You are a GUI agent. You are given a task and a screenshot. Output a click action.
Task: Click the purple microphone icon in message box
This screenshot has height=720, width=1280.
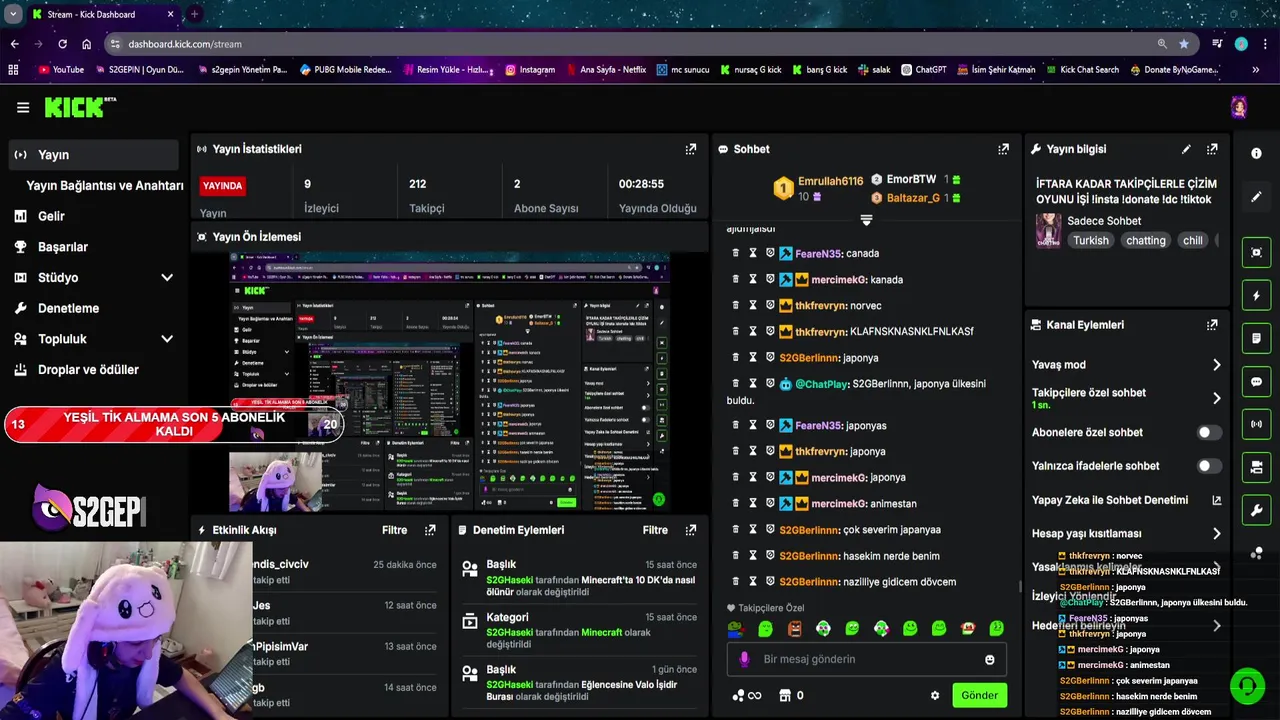point(744,660)
